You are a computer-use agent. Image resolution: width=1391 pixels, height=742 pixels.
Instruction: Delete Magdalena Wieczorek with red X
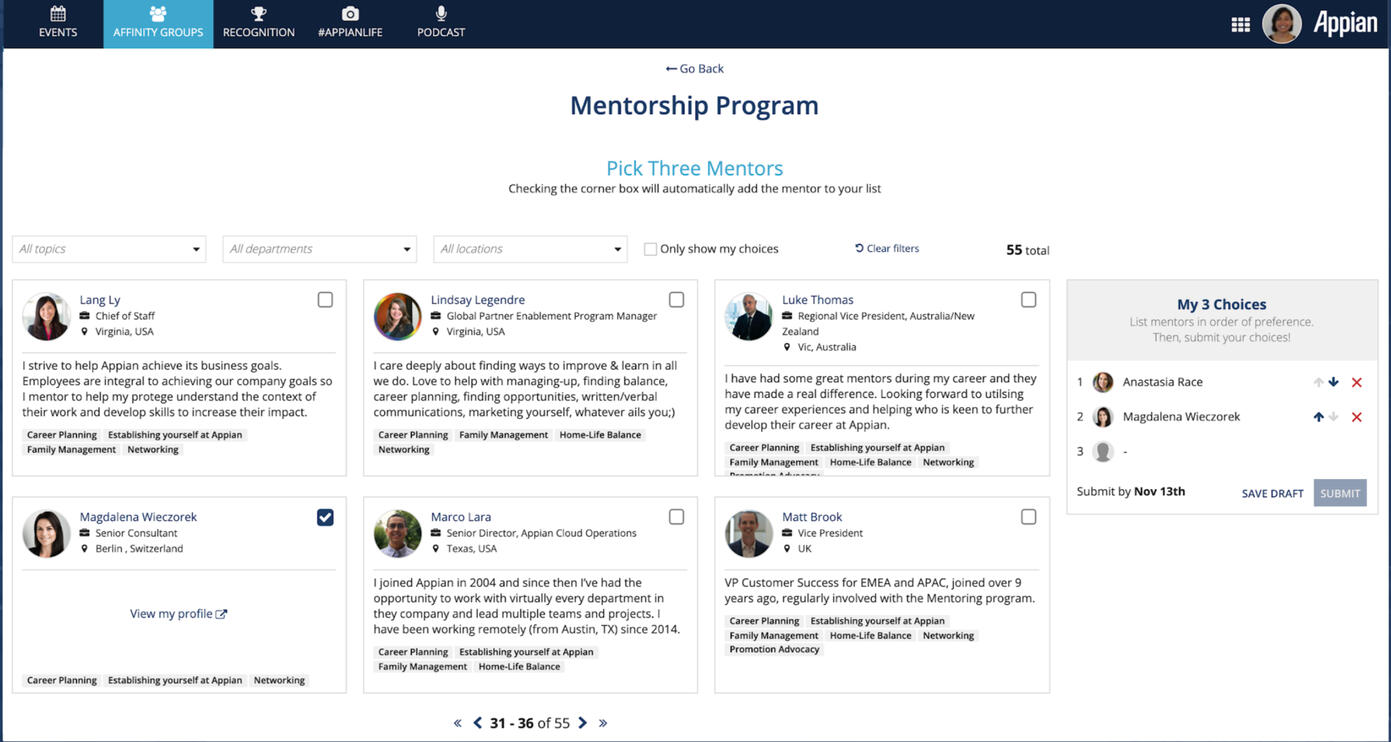coord(1356,417)
